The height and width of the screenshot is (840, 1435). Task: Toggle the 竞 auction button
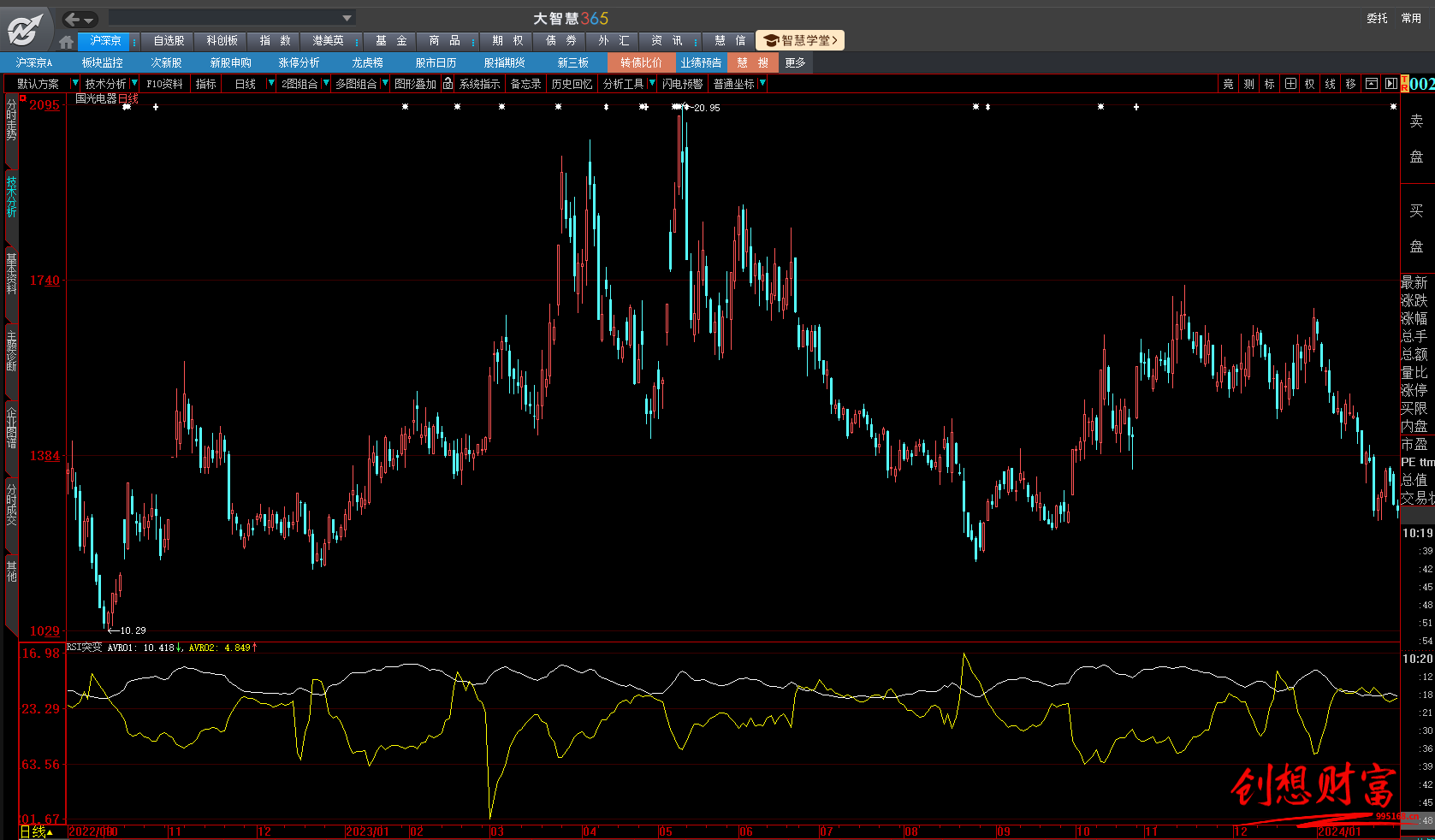[x=1228, y=84]
